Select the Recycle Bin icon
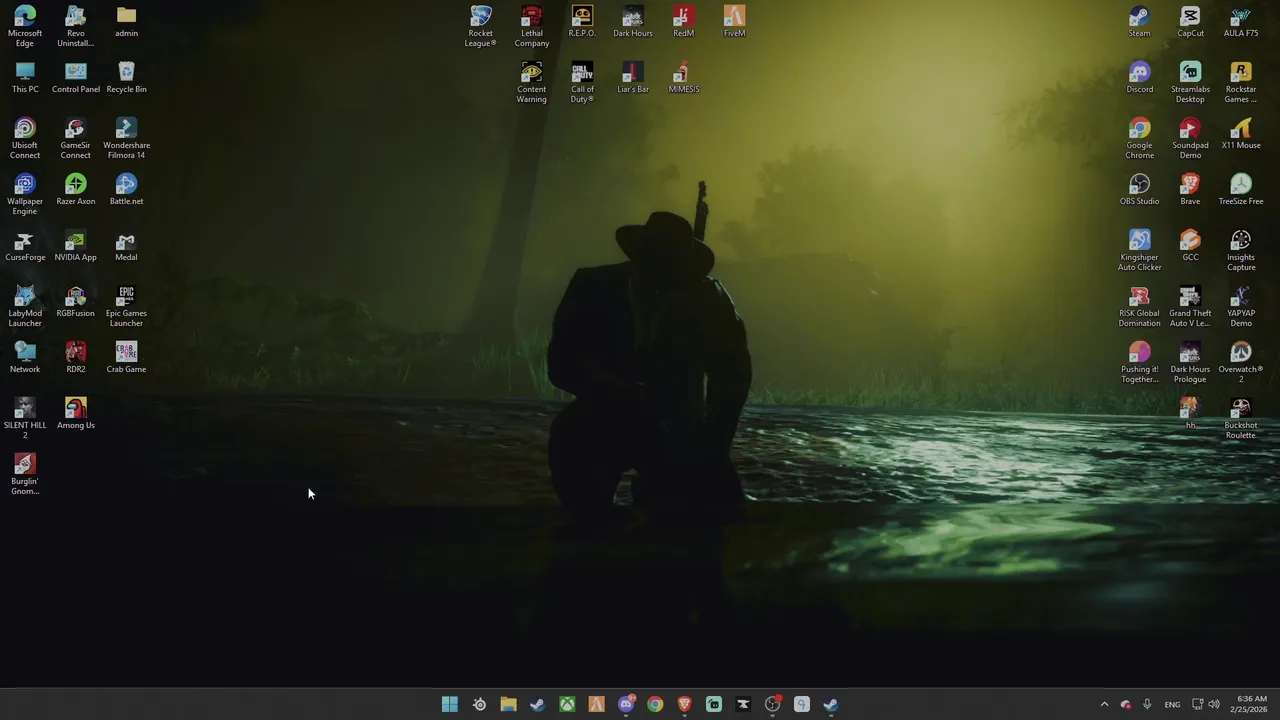 pos(126,77)
